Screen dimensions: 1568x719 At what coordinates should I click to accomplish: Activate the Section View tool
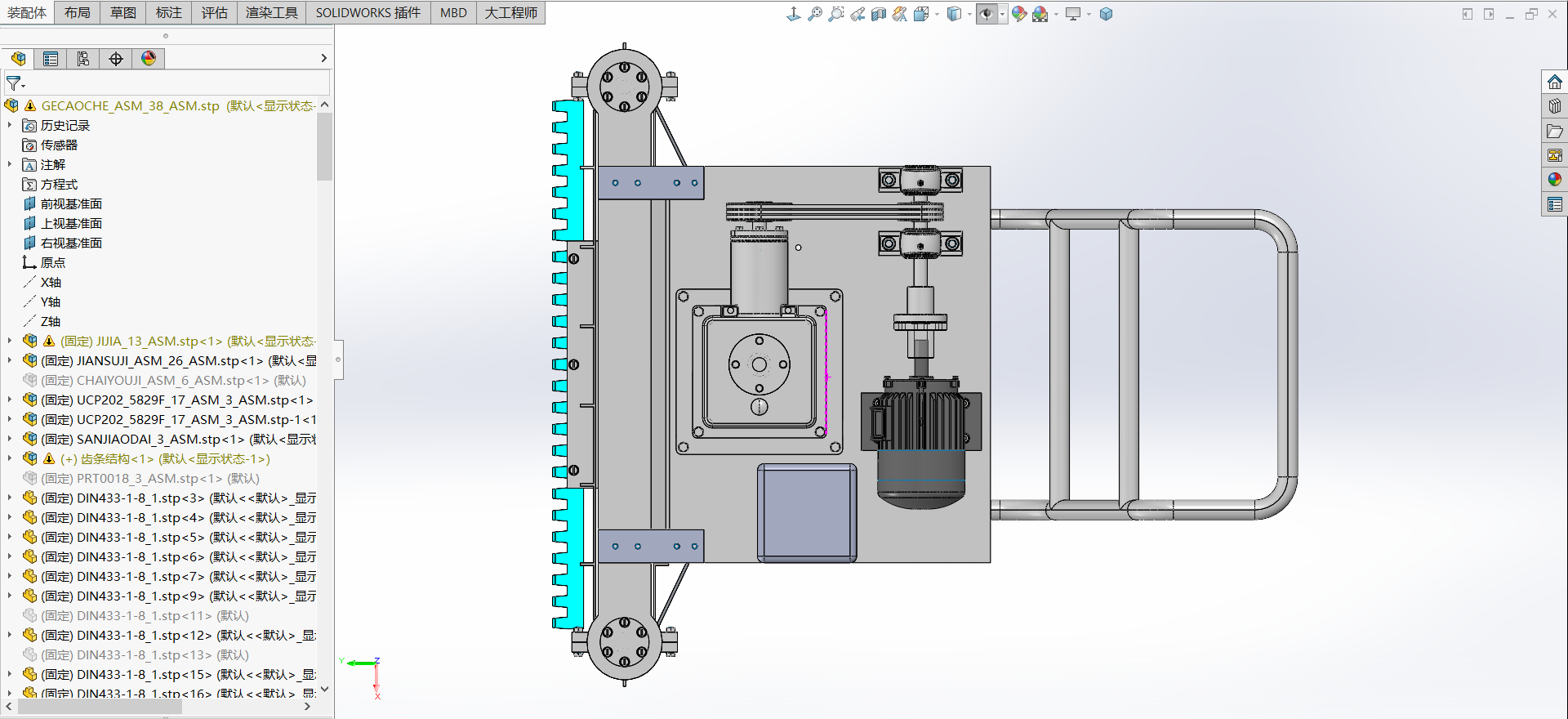879,14
